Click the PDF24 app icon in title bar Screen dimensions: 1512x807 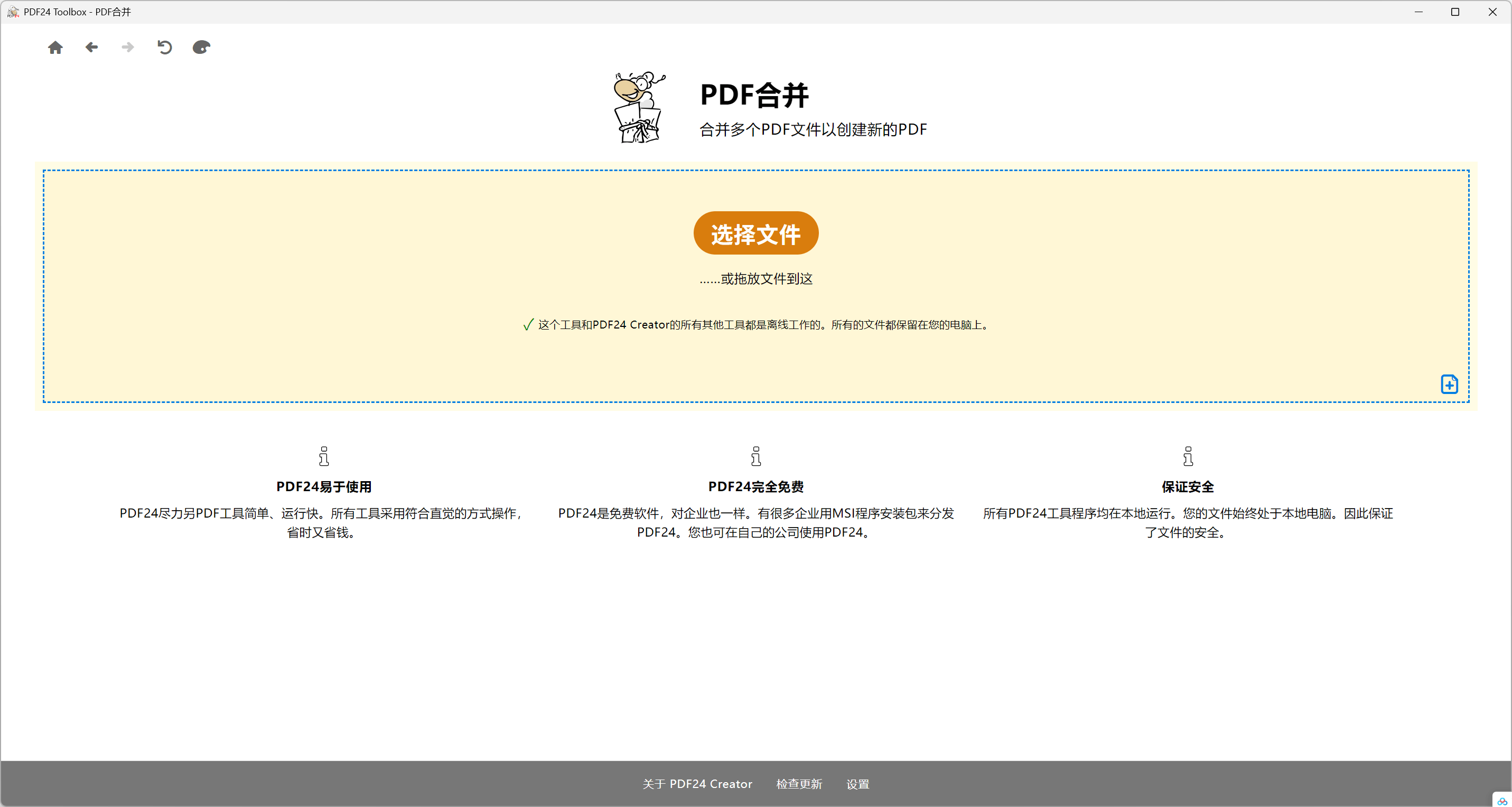point(12,12)
